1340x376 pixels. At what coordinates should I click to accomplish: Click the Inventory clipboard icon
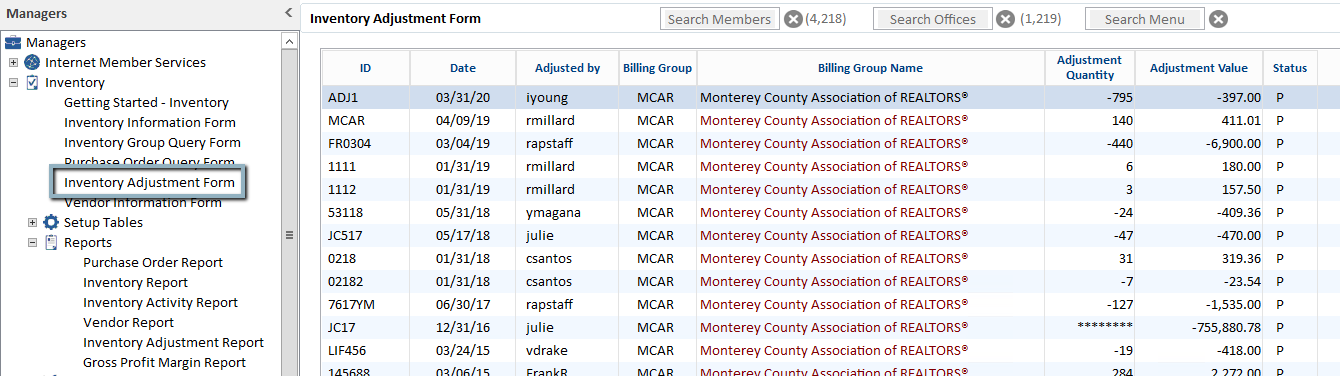(33, 82)
